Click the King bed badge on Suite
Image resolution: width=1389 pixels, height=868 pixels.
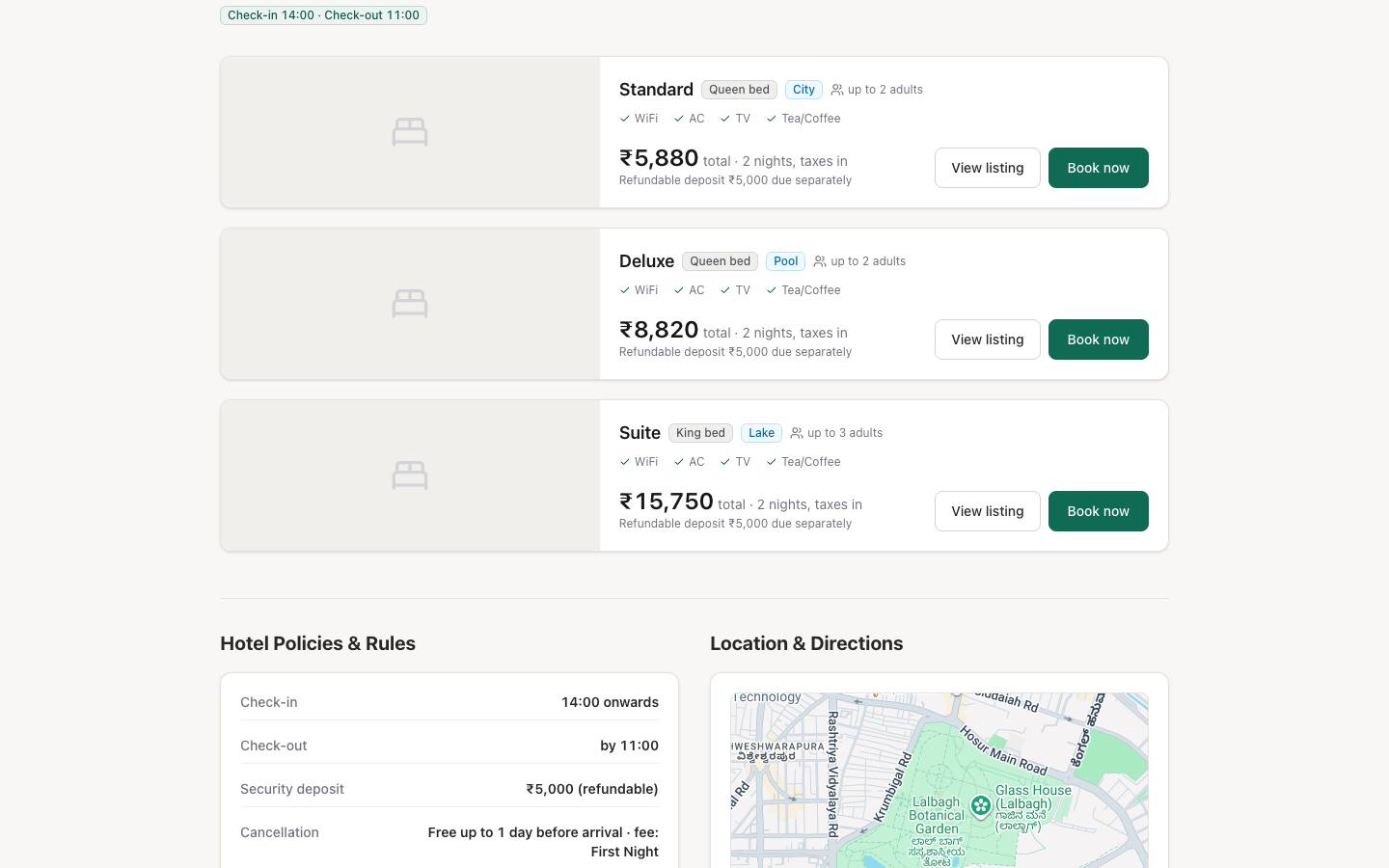700,433
